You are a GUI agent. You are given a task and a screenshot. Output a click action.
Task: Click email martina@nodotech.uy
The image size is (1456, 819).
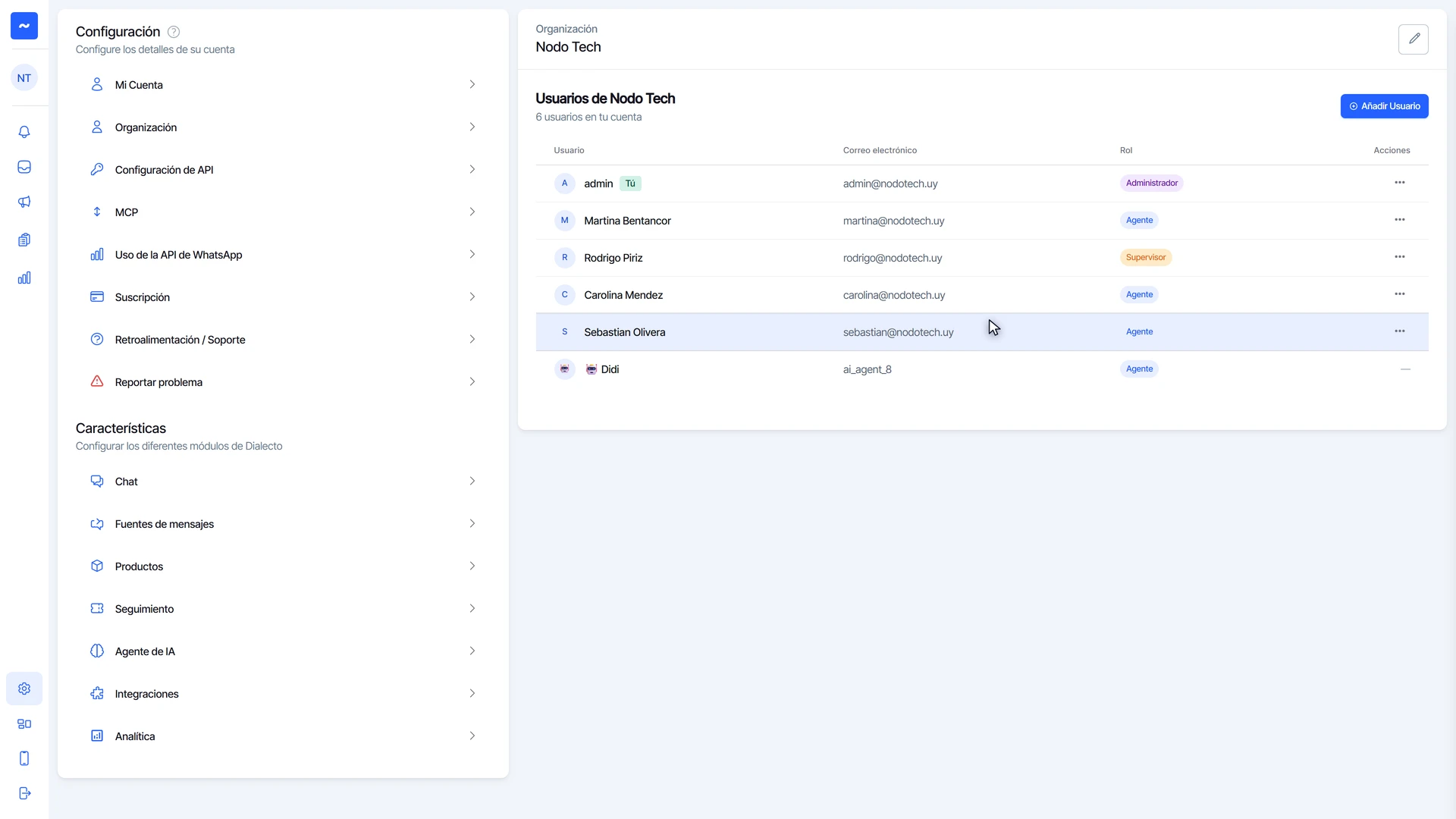893,221
